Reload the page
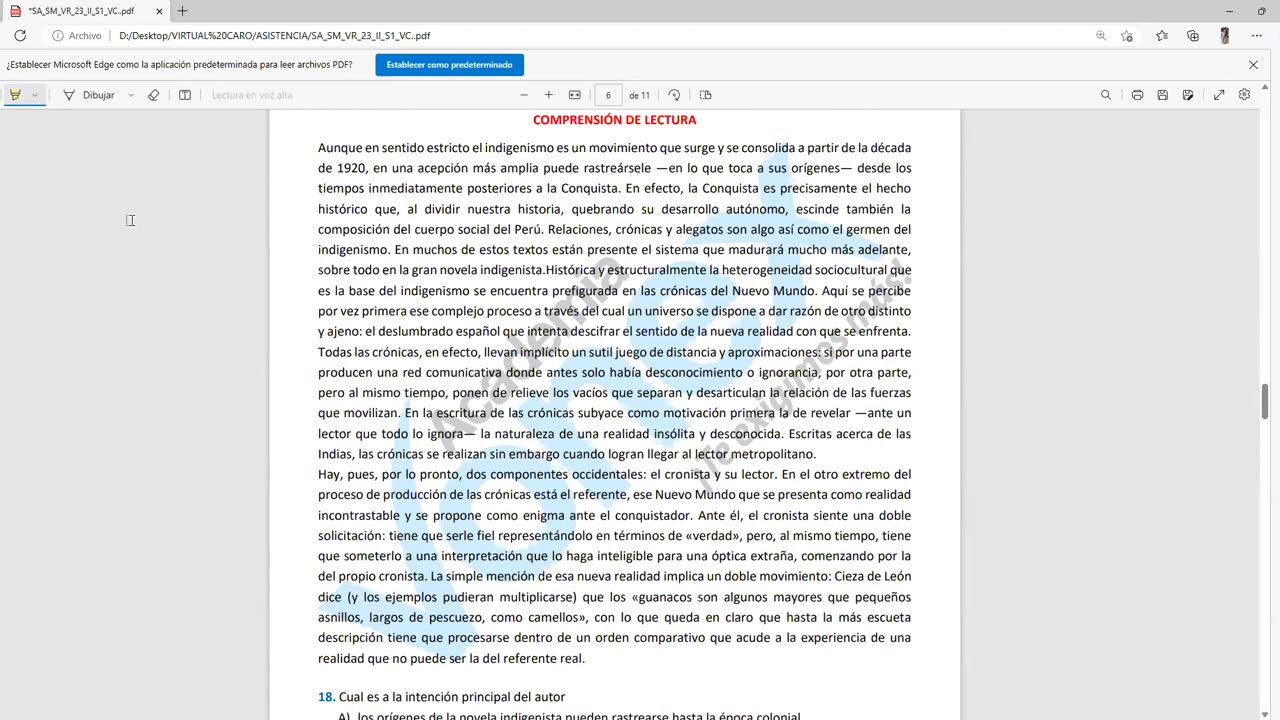1280x720 pixels. point(20,35)
